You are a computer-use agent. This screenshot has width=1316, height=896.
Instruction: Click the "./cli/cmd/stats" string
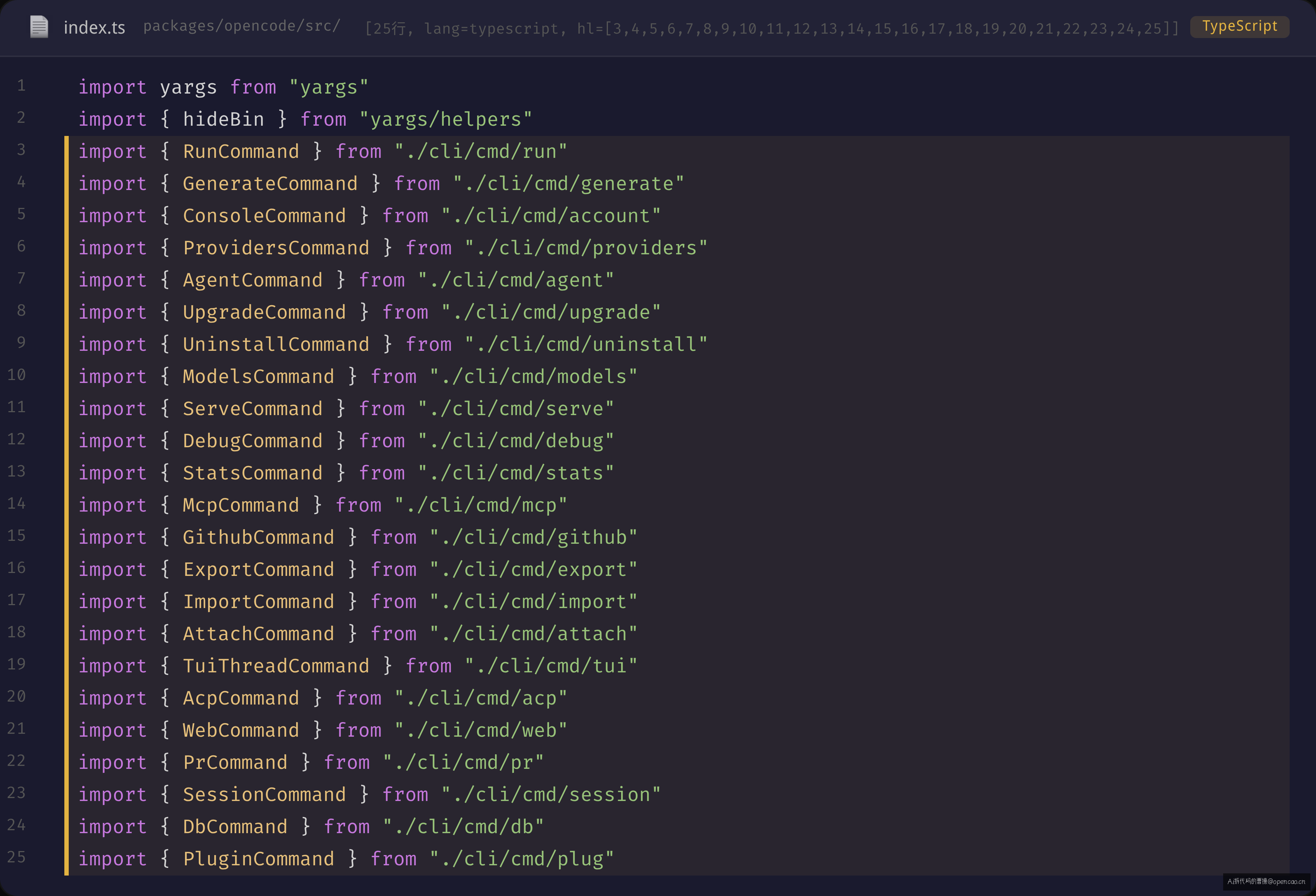516,473
